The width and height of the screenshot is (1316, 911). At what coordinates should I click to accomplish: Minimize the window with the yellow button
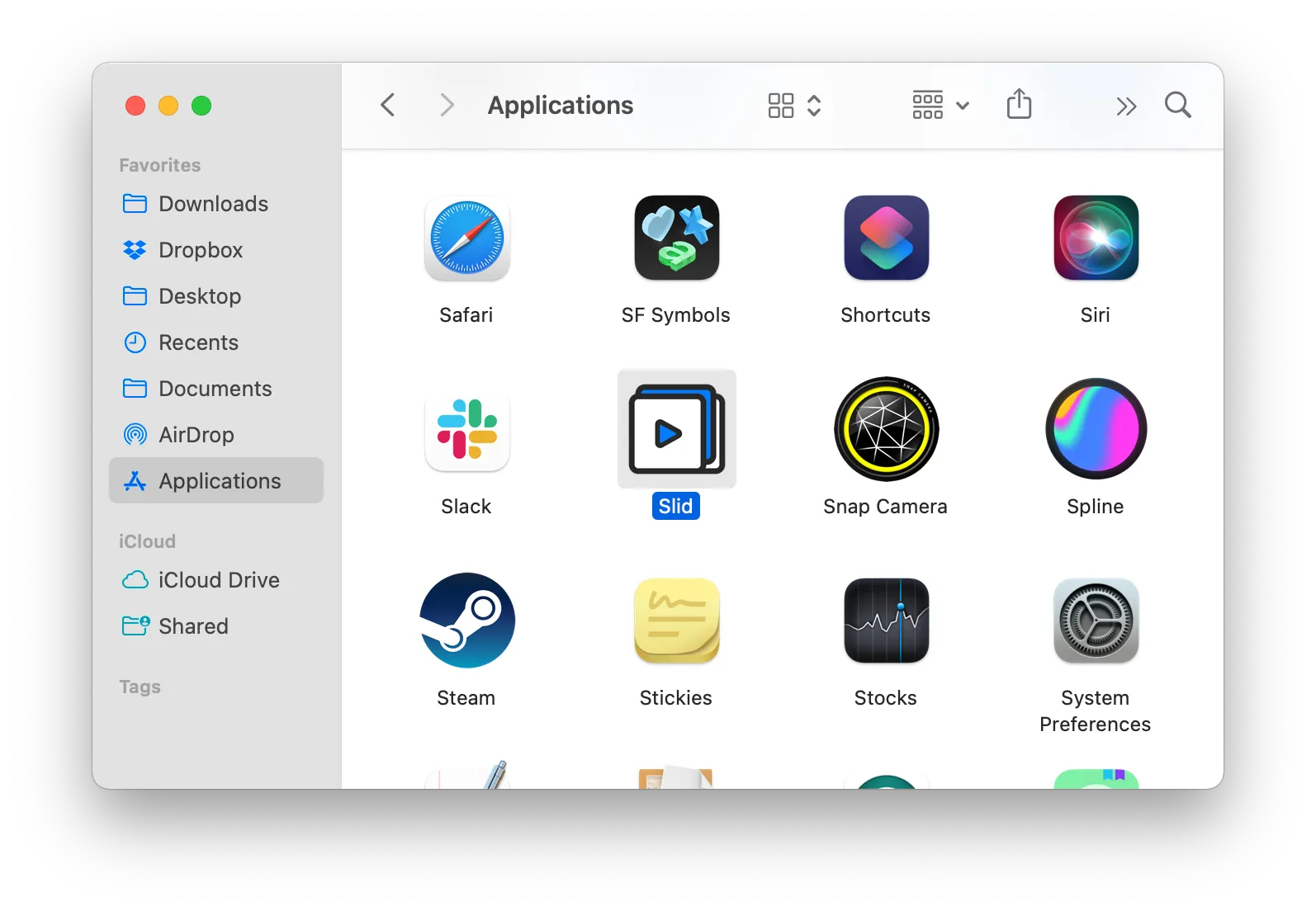pyautogui.click(x=168, y=106)
